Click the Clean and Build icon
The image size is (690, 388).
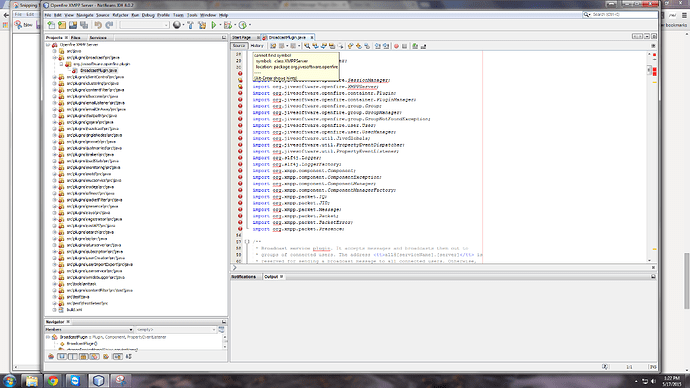(x=202, y=25)
